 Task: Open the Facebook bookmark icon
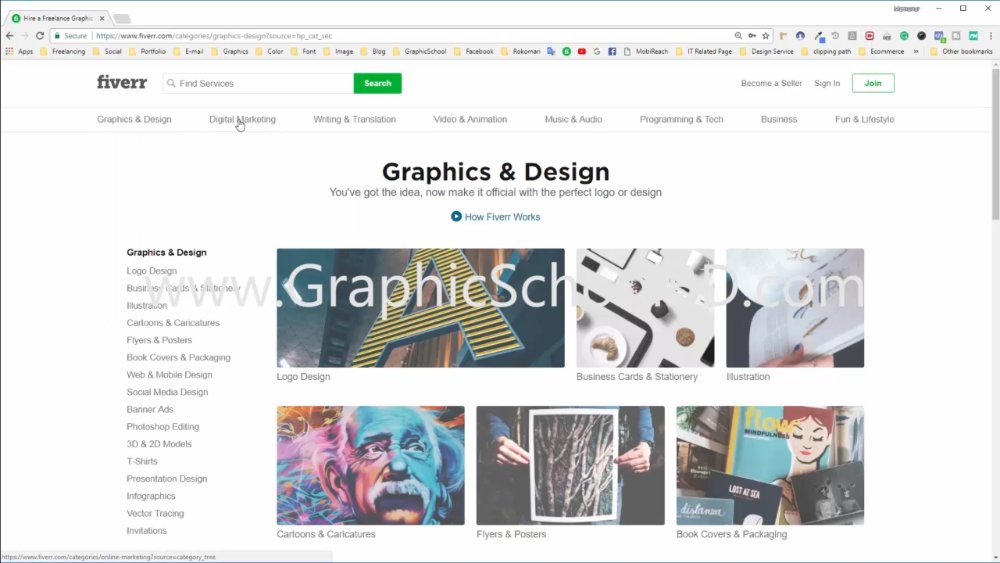point(612,51)
